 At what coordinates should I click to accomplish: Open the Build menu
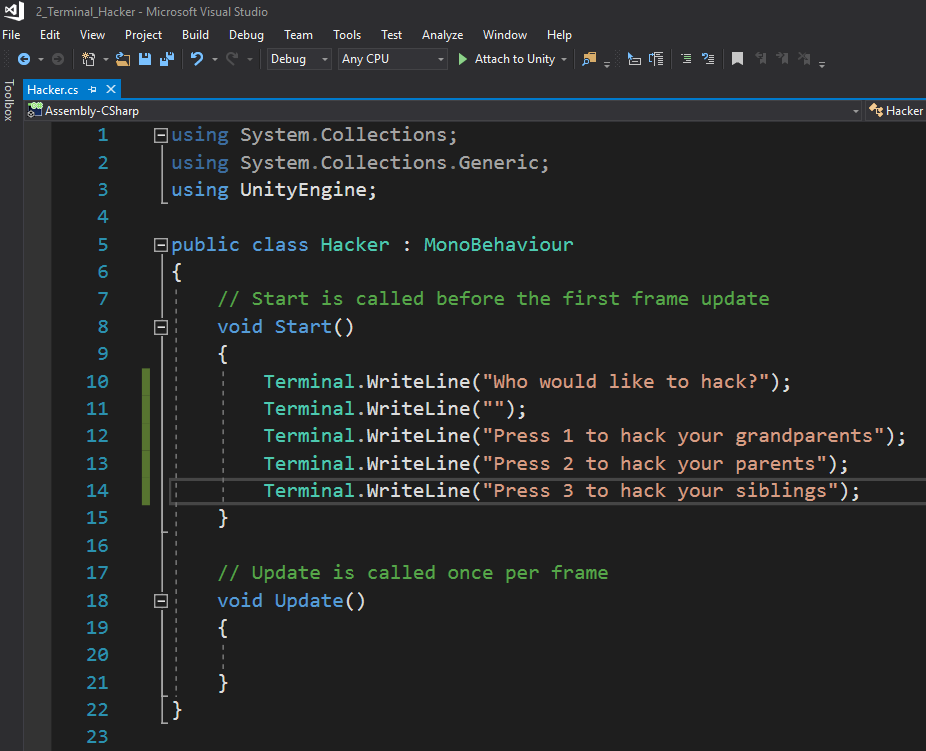(195, 35)
